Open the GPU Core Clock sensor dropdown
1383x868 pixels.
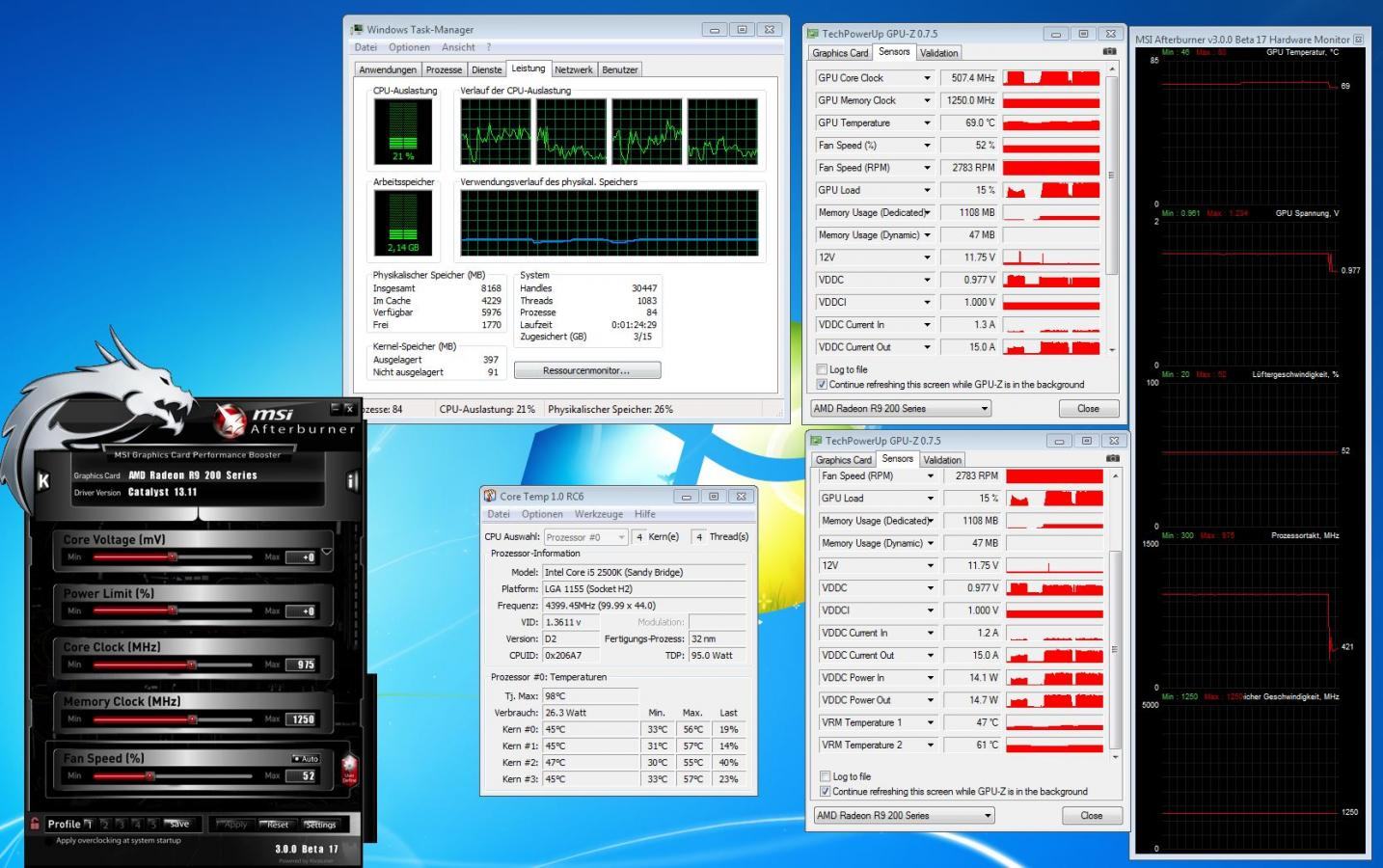click(x=928, y=78)
